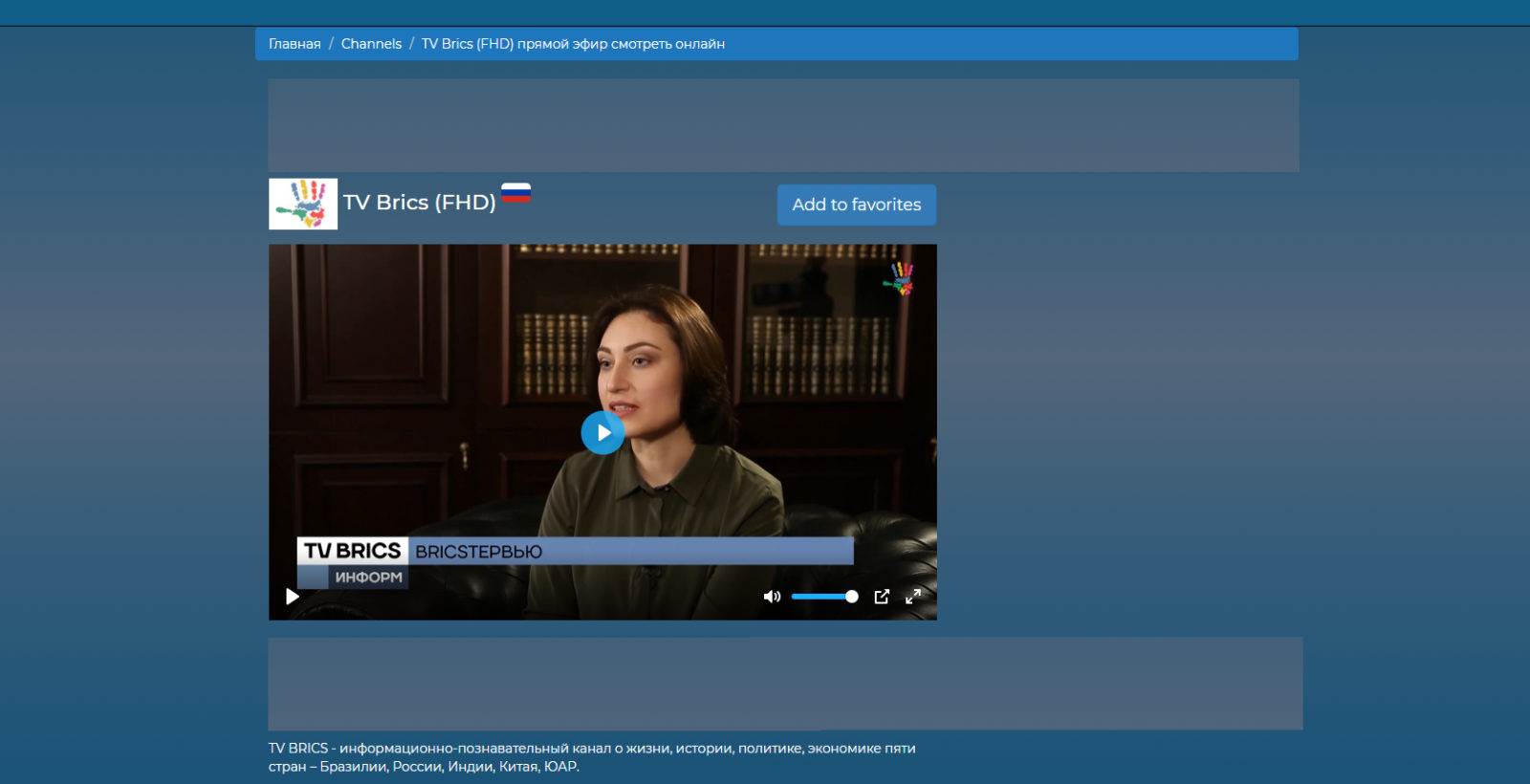
Task: Go to the Главная breadcrumb link
Action: click(x=295, y=44)
